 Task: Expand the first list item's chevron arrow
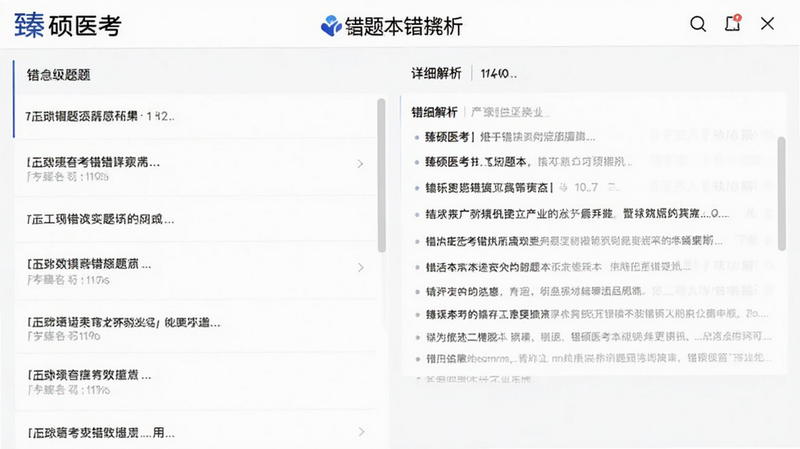(360, 164)
